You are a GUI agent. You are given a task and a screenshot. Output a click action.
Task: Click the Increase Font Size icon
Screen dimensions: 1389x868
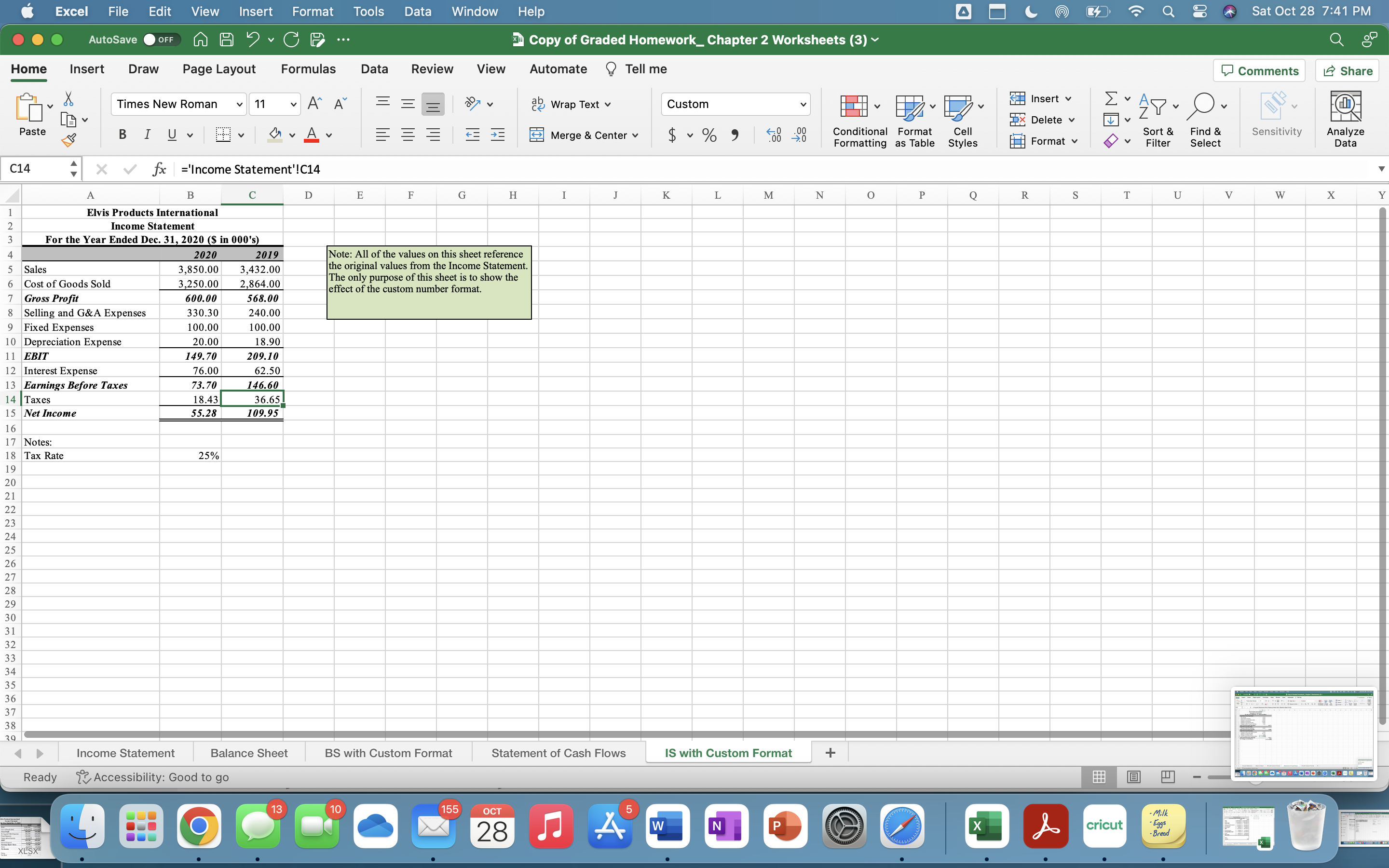tap(314, 104)
